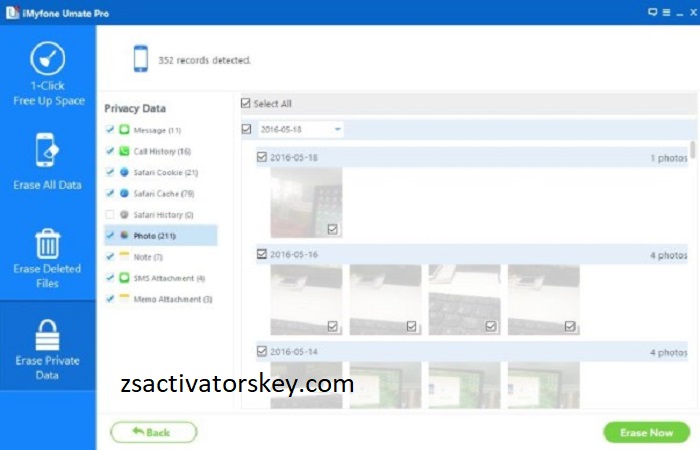
Task: Open the feedback chat icon in title bar
Action: [x=653, y=12]
